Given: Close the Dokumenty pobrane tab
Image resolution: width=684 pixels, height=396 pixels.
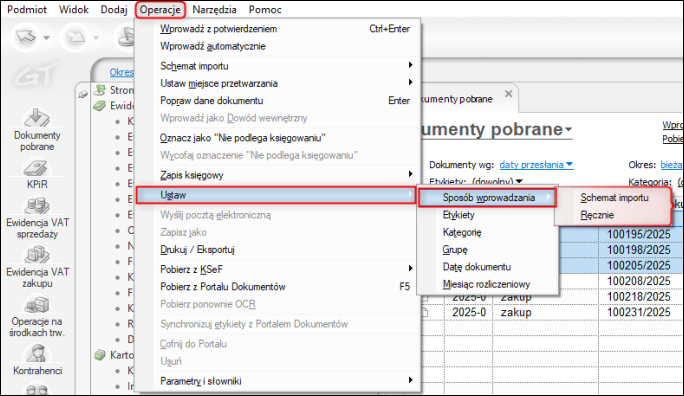Looking at the screenshot, I should pyautogui.click(x=508, y=94).
